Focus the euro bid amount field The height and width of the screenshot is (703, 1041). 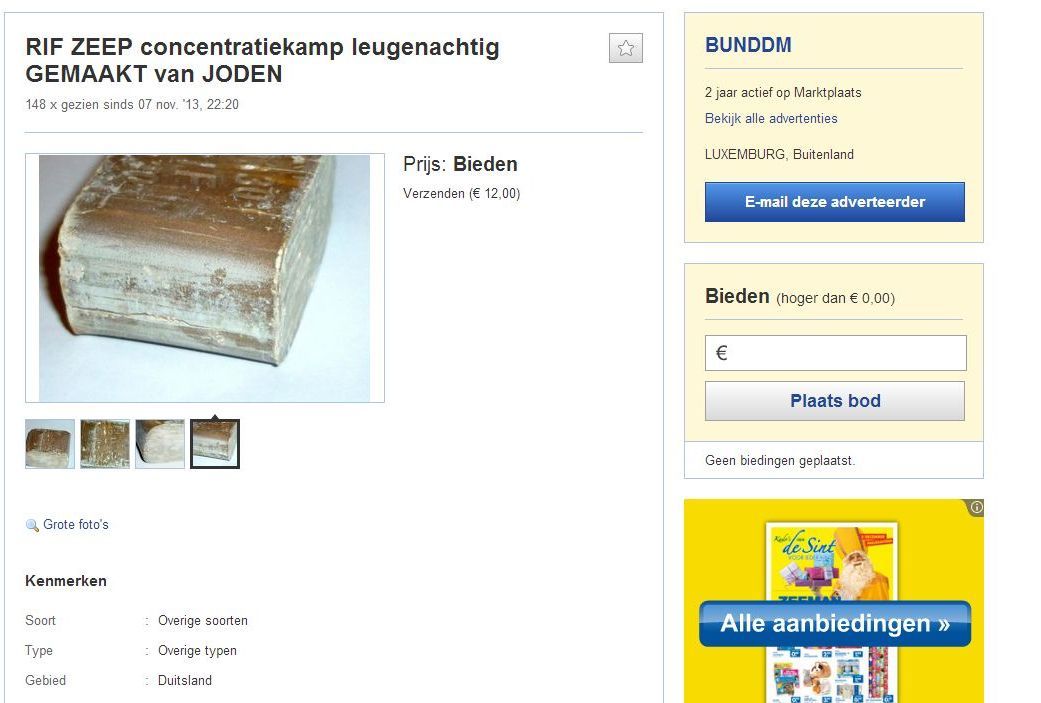[x=835, y=352]
